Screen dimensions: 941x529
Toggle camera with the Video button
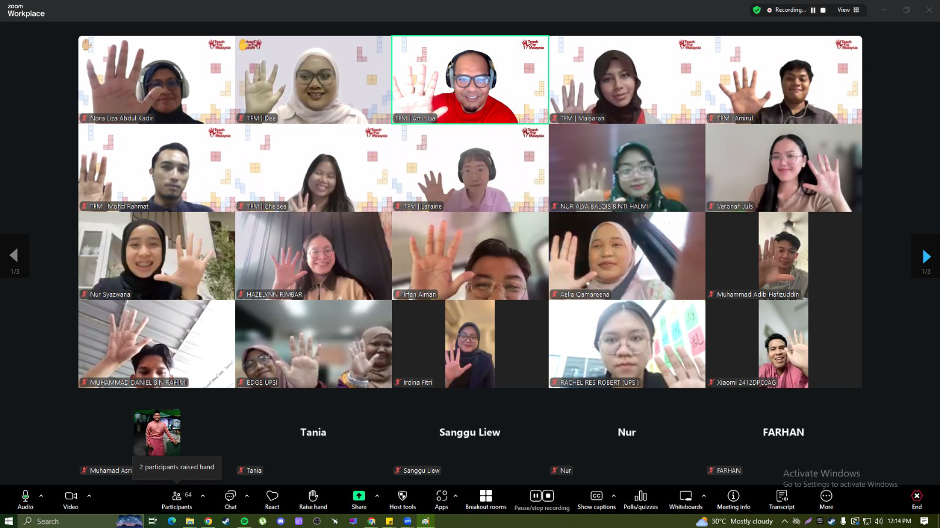[x=71, y=498]
